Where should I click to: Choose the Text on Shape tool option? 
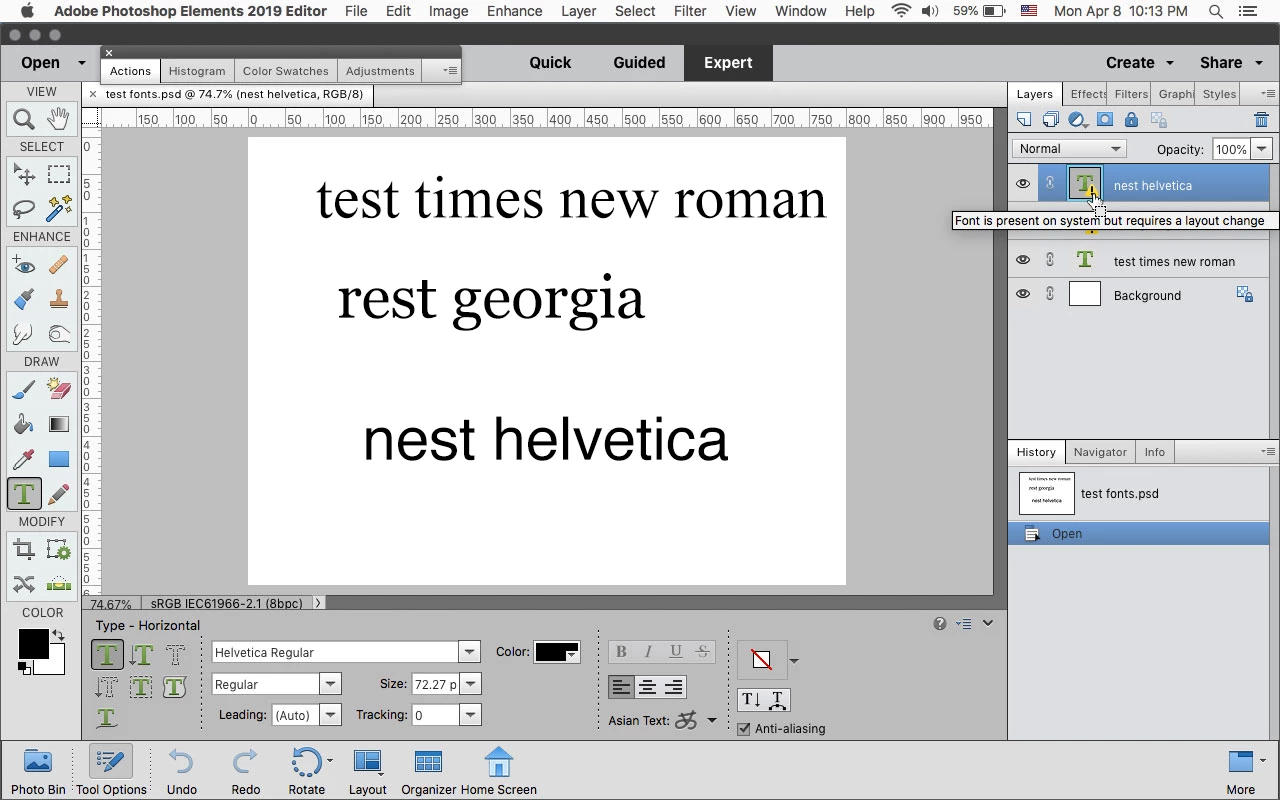[174, 687]
